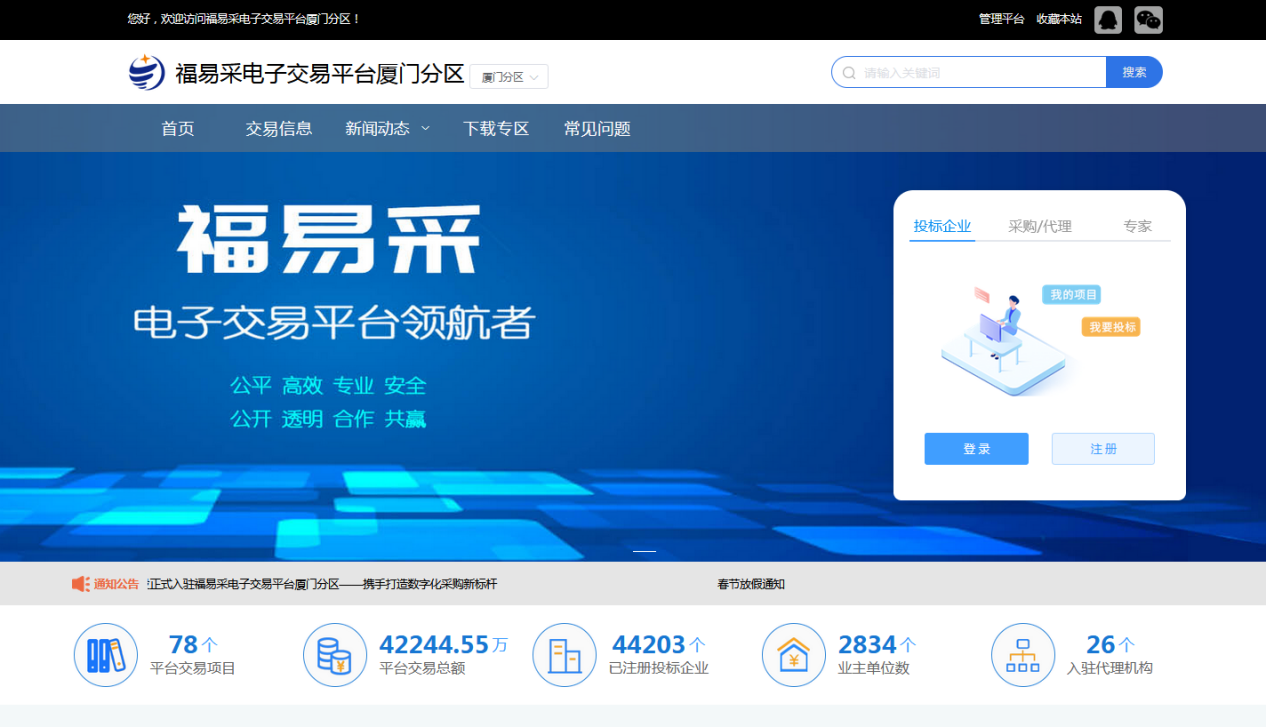Click the orange megaphone 通知公告 icon
Viewport: 1266px width, 727px height.
(x=81, y=584)
